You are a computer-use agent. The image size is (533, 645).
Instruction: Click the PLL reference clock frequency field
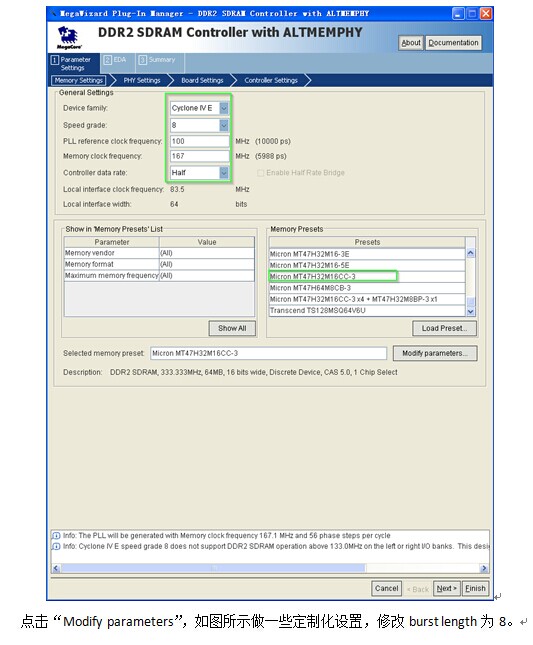[x=200, y=142]
